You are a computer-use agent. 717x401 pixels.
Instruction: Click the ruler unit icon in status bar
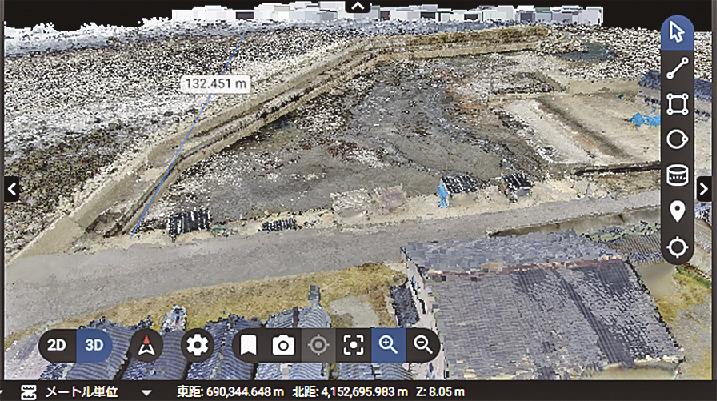pos(29,392)
